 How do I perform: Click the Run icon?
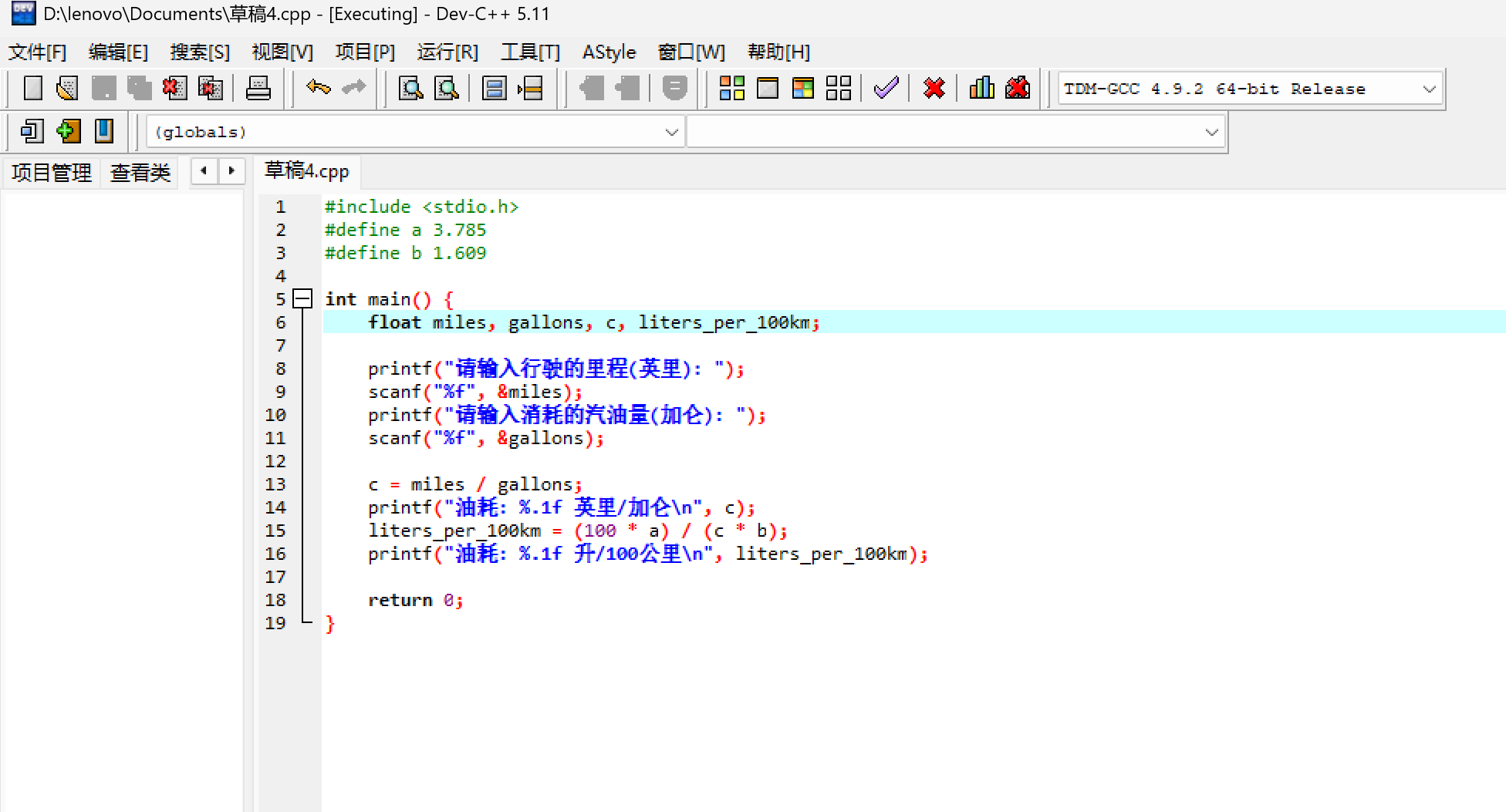[768, 88]
